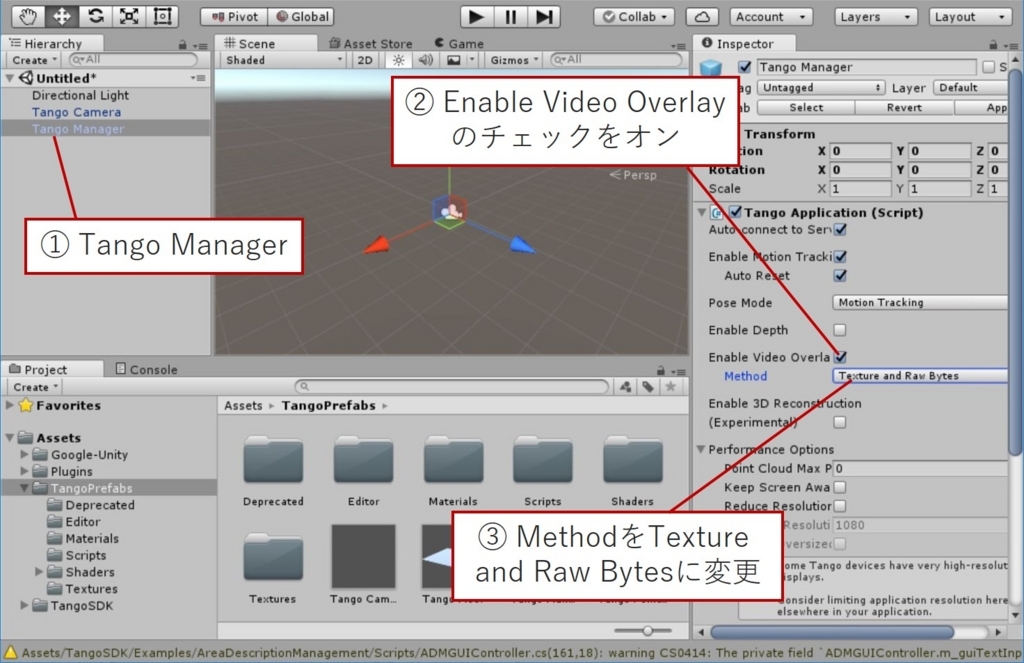Open the Untagged tag dropdown
Screen dimensions: 1024x663
822,88
